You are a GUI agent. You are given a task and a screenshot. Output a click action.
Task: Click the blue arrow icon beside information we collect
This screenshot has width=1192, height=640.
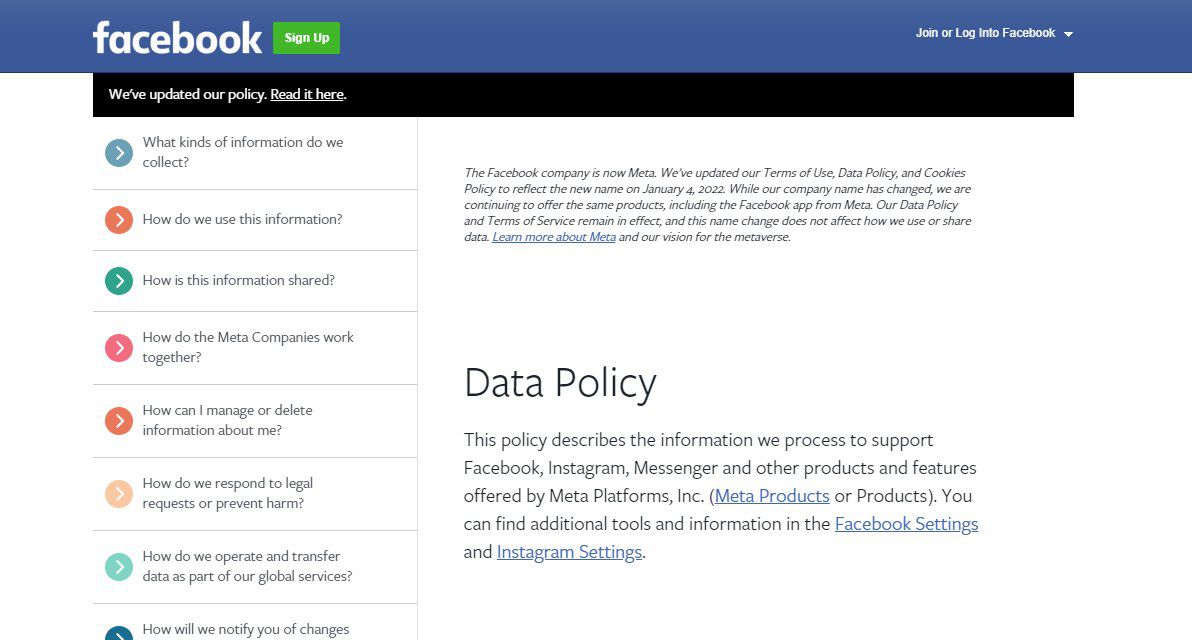coord(118,153)
